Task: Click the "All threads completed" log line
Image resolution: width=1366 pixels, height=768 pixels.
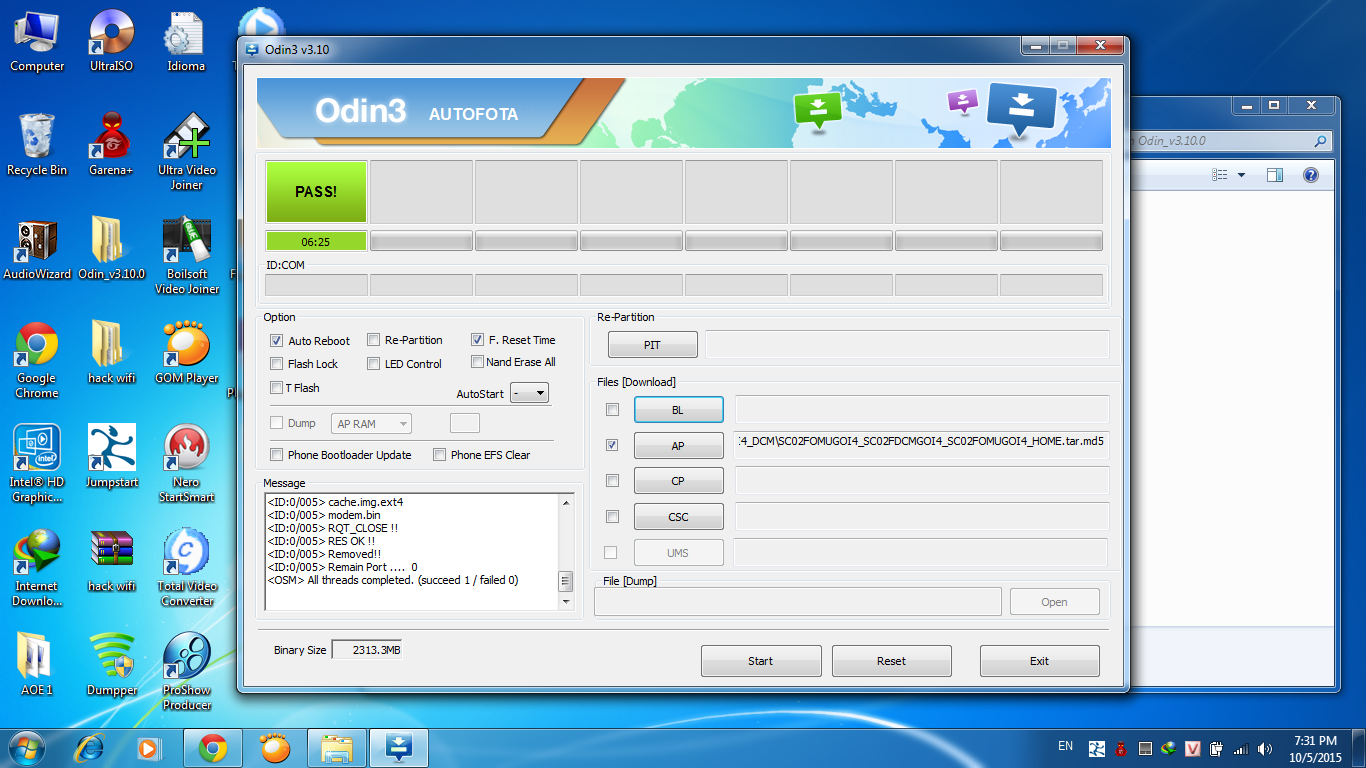Action: pos(393,580)
